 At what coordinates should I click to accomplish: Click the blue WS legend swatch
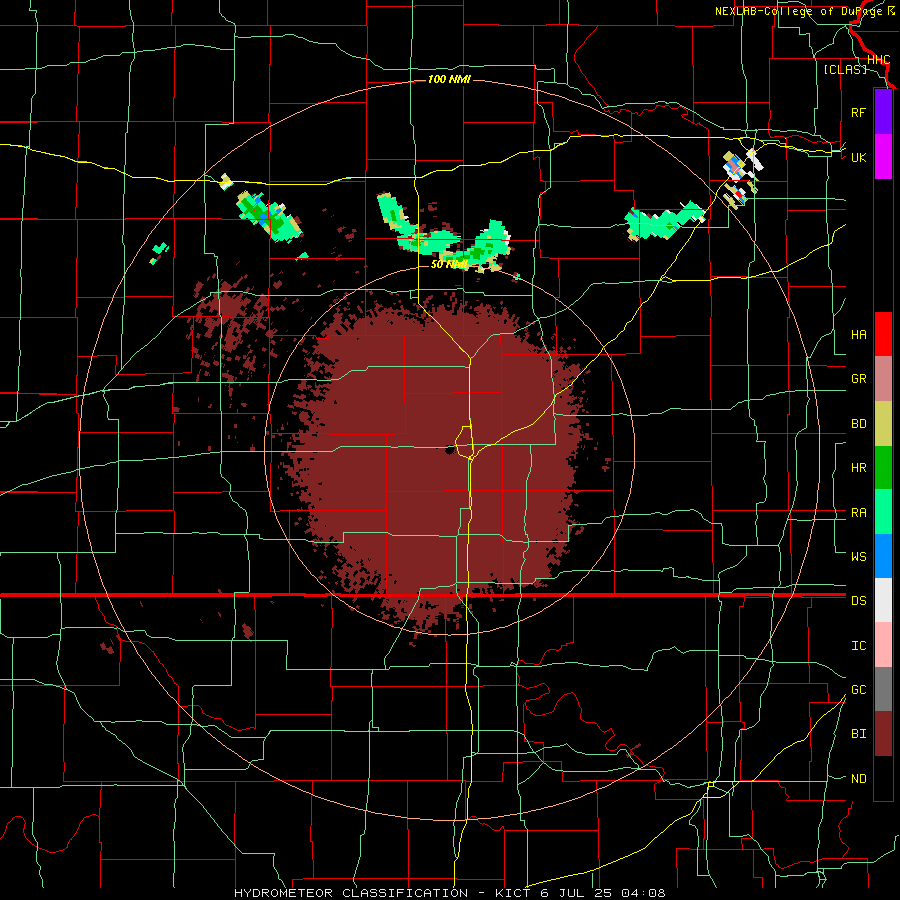883,556
